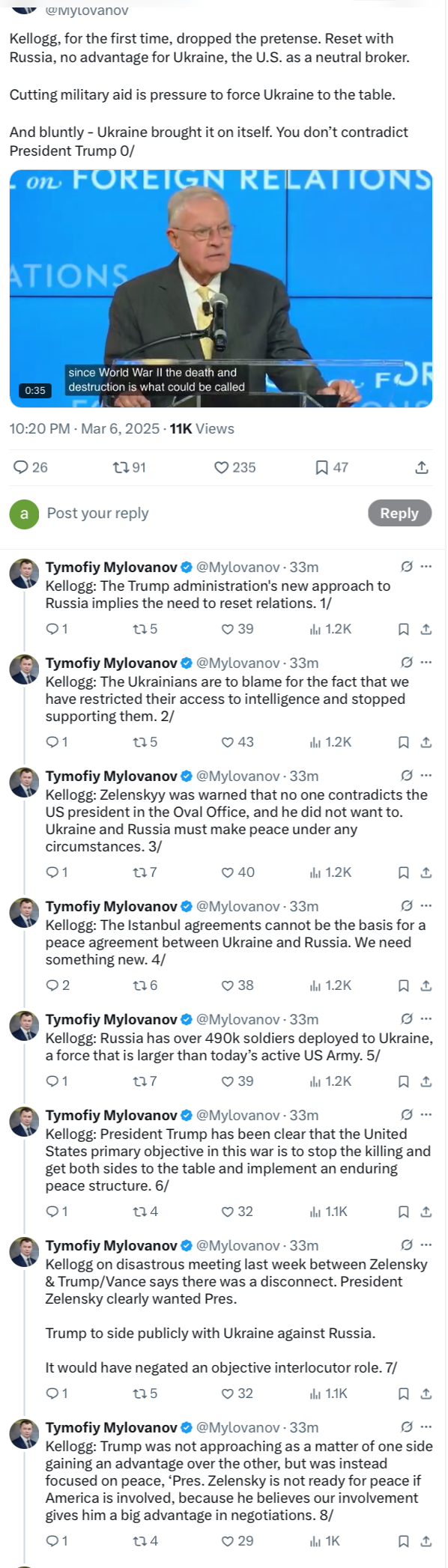Click the reply icon showing 26 replies
Screen dimensions: 448x1568
21,467
